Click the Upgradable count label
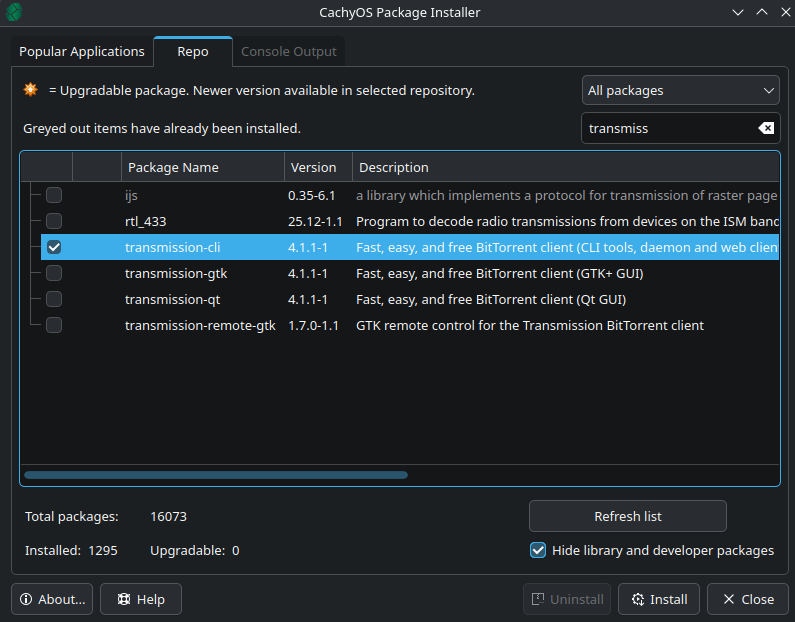This screenshot has width=795, height=622. point(188,551)
